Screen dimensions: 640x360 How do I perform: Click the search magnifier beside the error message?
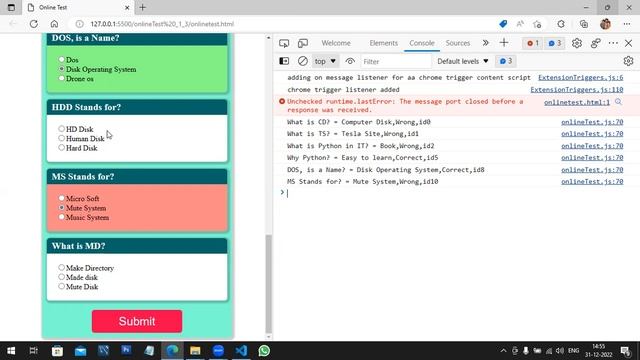pos(618,102)
